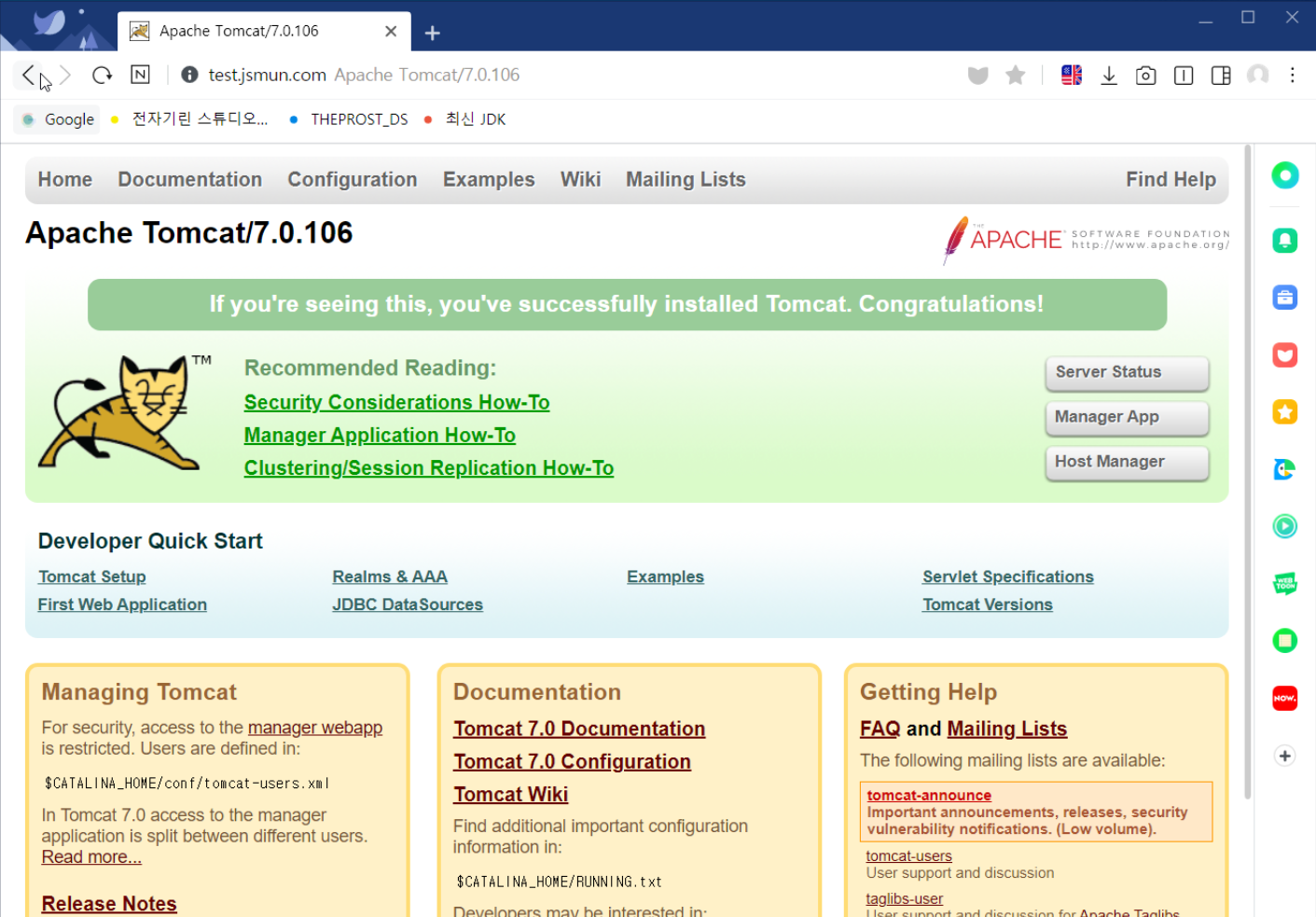The image size is (1316, 917).
Task: Open Clustering/Session Replication How-To link
Action: click(429, 467)
